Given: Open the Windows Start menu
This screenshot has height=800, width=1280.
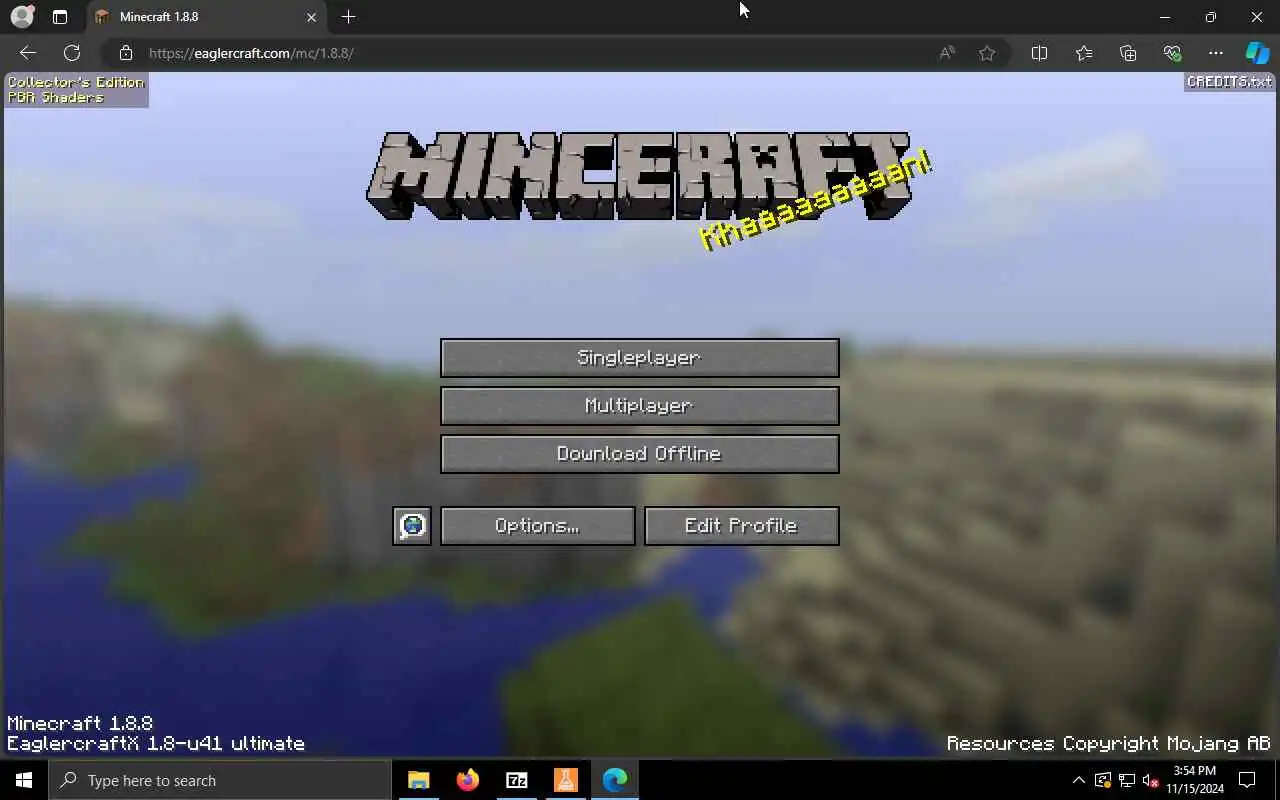Looking at the screenshot, I should [x=24, y=780].
